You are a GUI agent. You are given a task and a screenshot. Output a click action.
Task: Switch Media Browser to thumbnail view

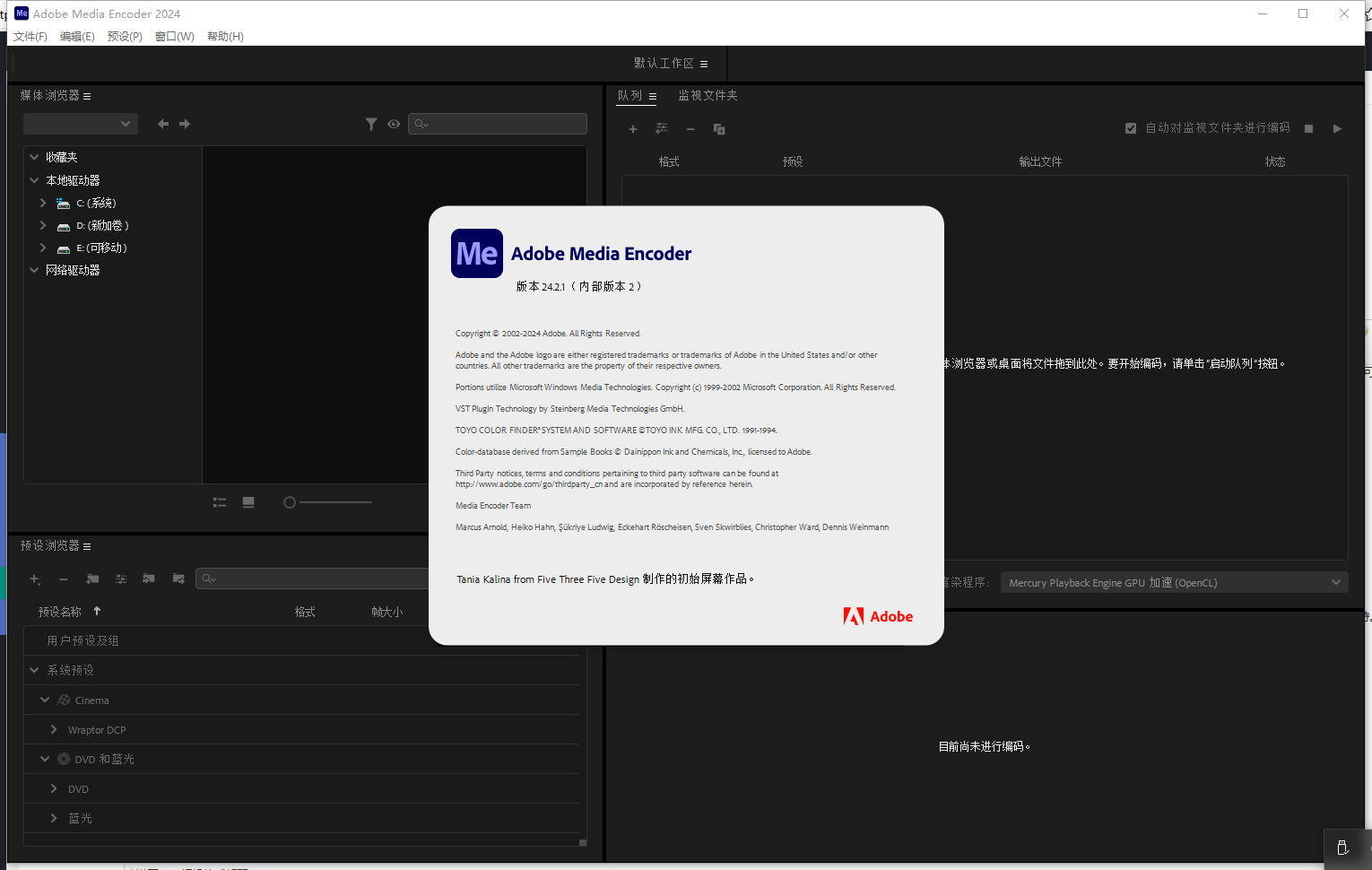point(248,502)
